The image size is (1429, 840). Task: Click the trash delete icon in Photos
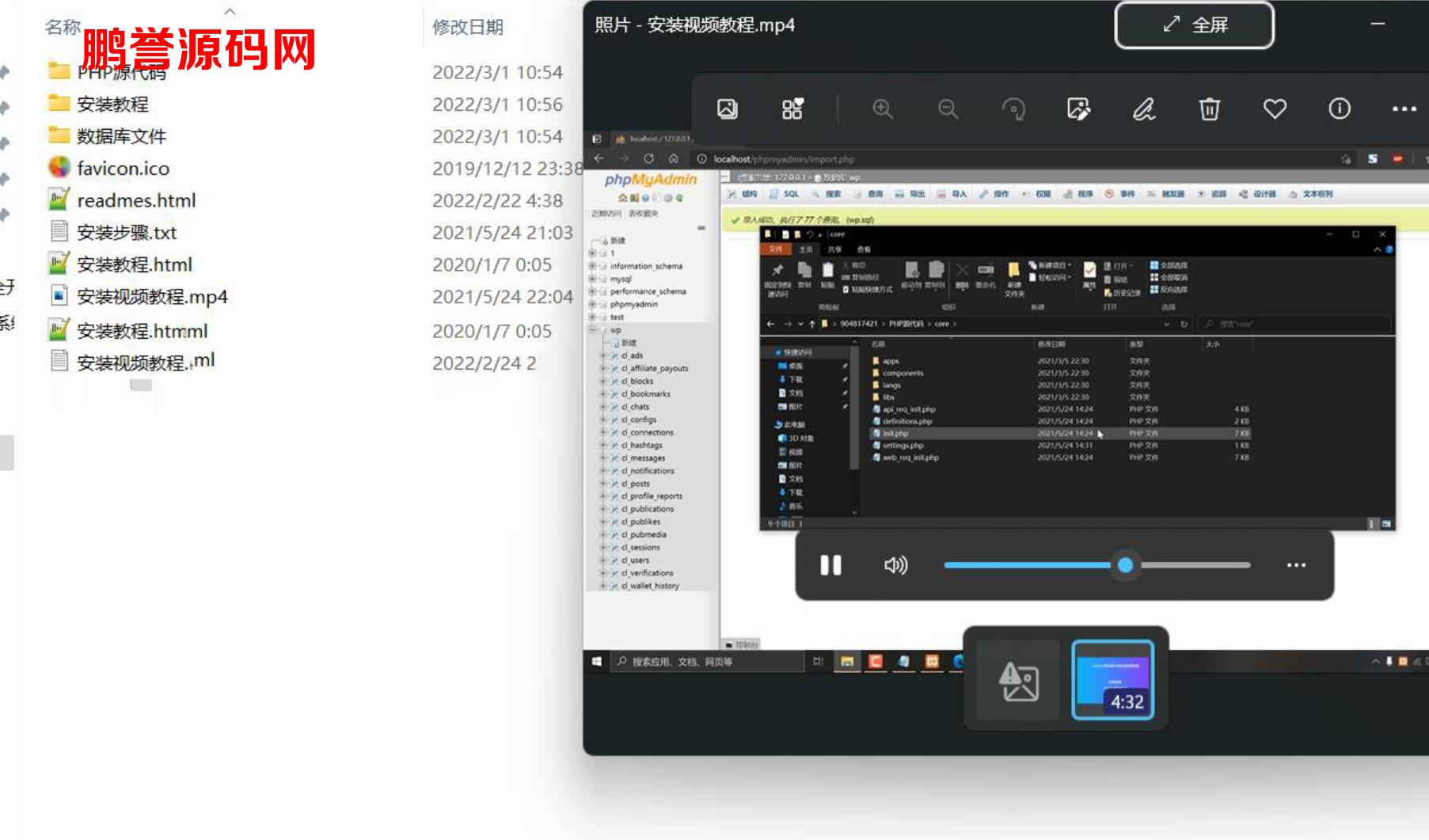[1209, 108]
